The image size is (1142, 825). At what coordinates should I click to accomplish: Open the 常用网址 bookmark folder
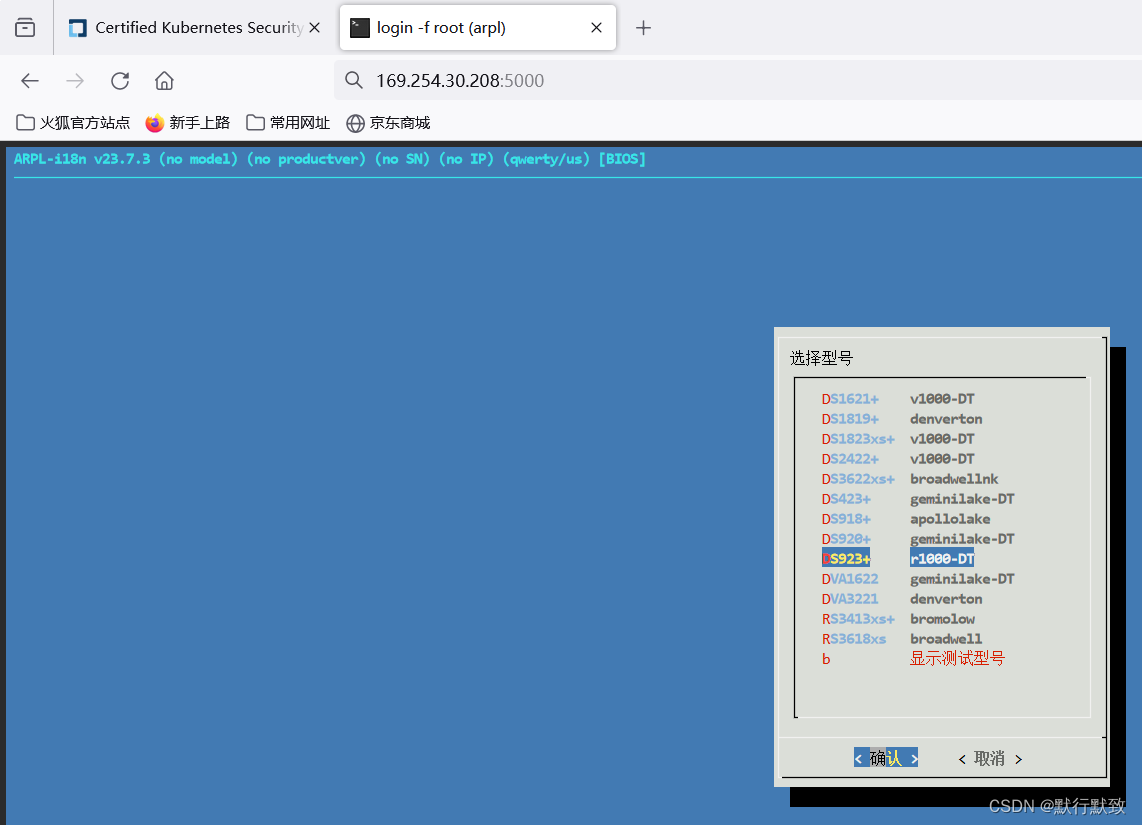coord(288,122)
